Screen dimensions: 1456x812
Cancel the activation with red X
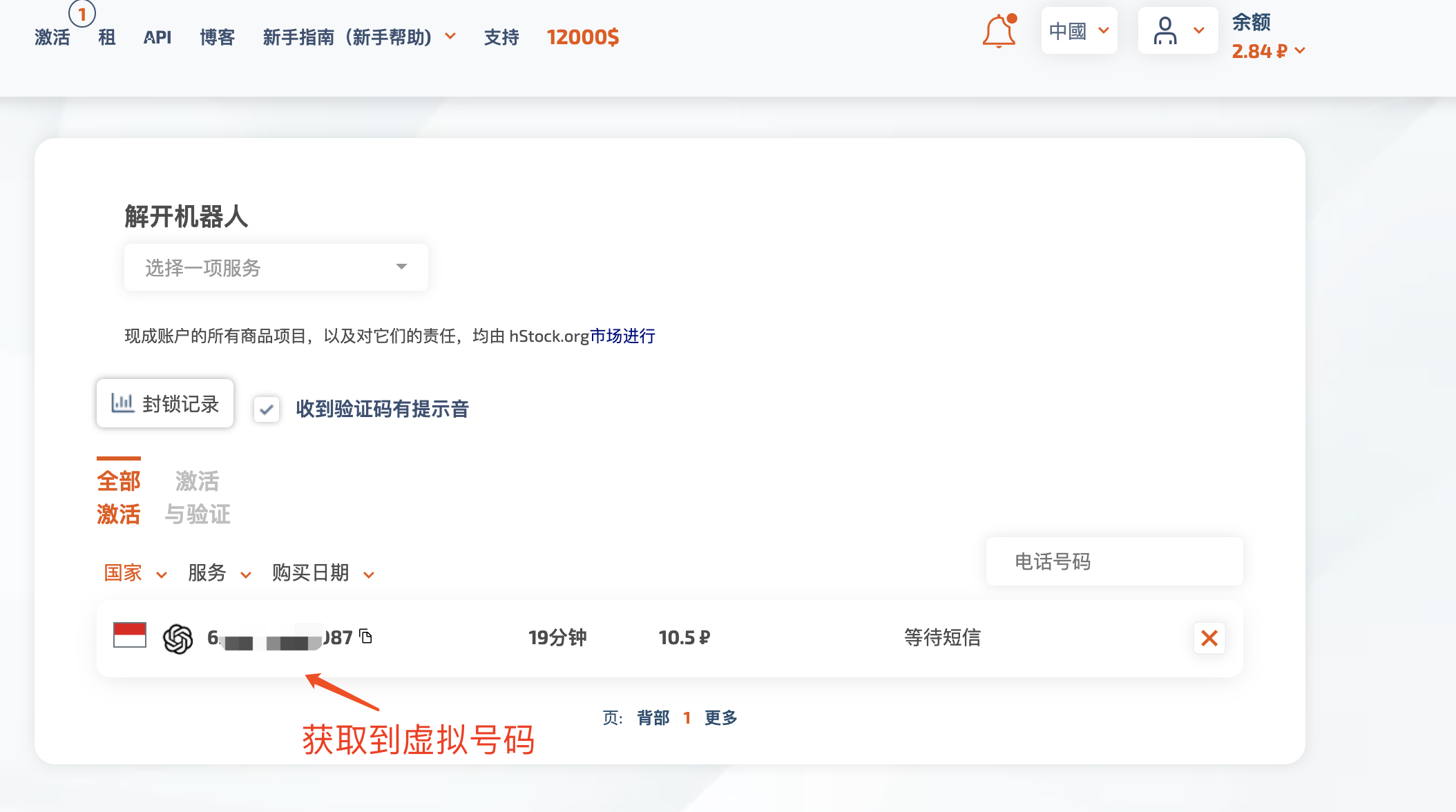pyautogui.click(x=1209, y=638)
